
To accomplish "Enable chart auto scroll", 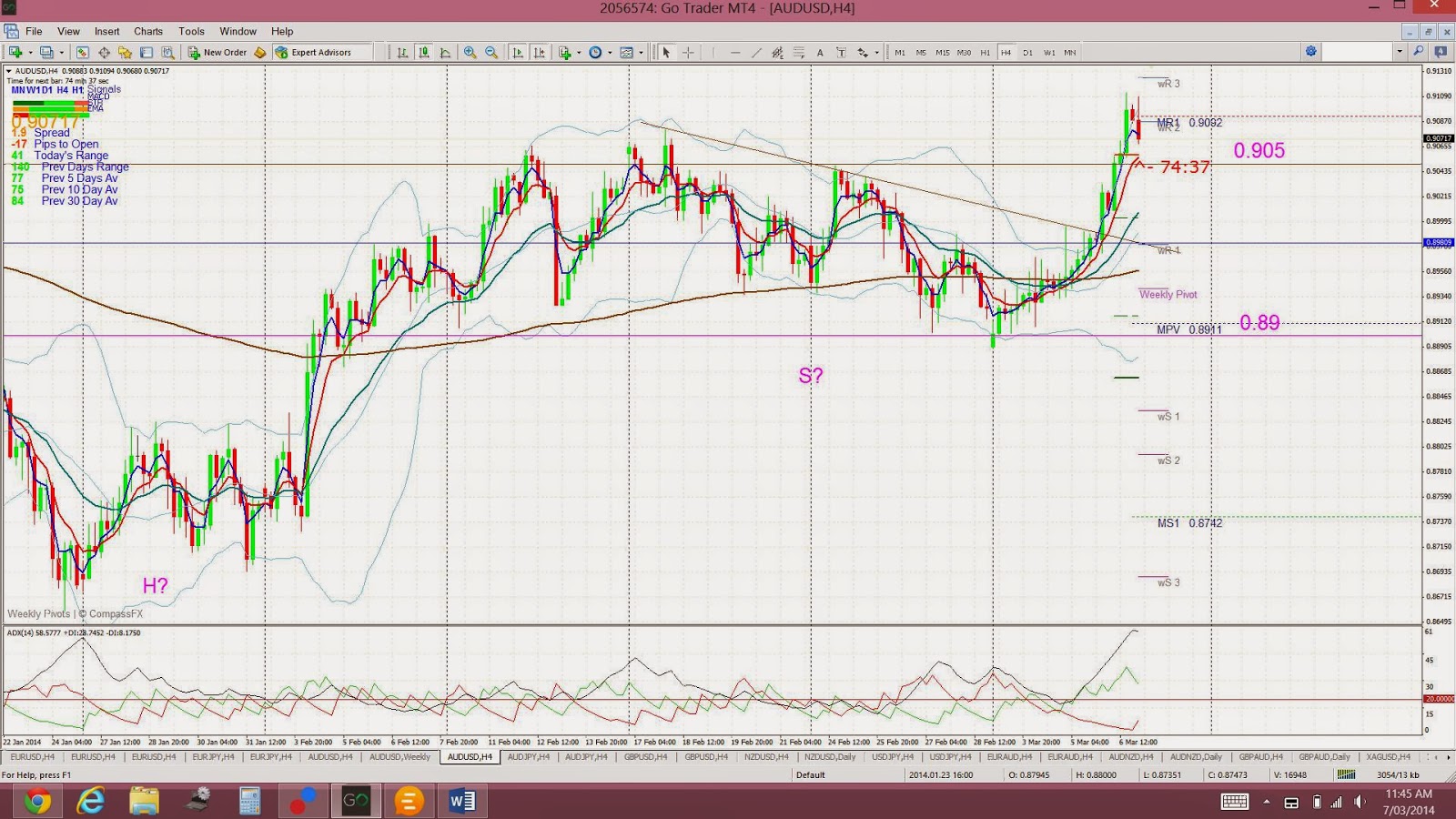I will point(518,53).
